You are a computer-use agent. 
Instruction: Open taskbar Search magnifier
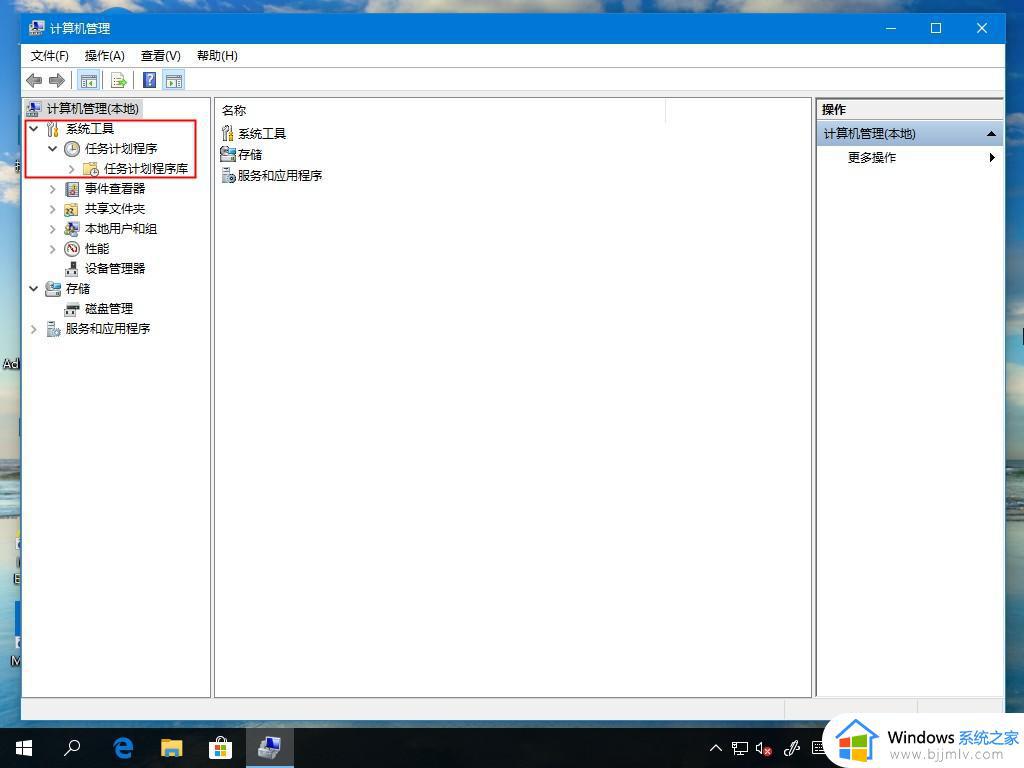pyautogui.click(x=72, y=747)
